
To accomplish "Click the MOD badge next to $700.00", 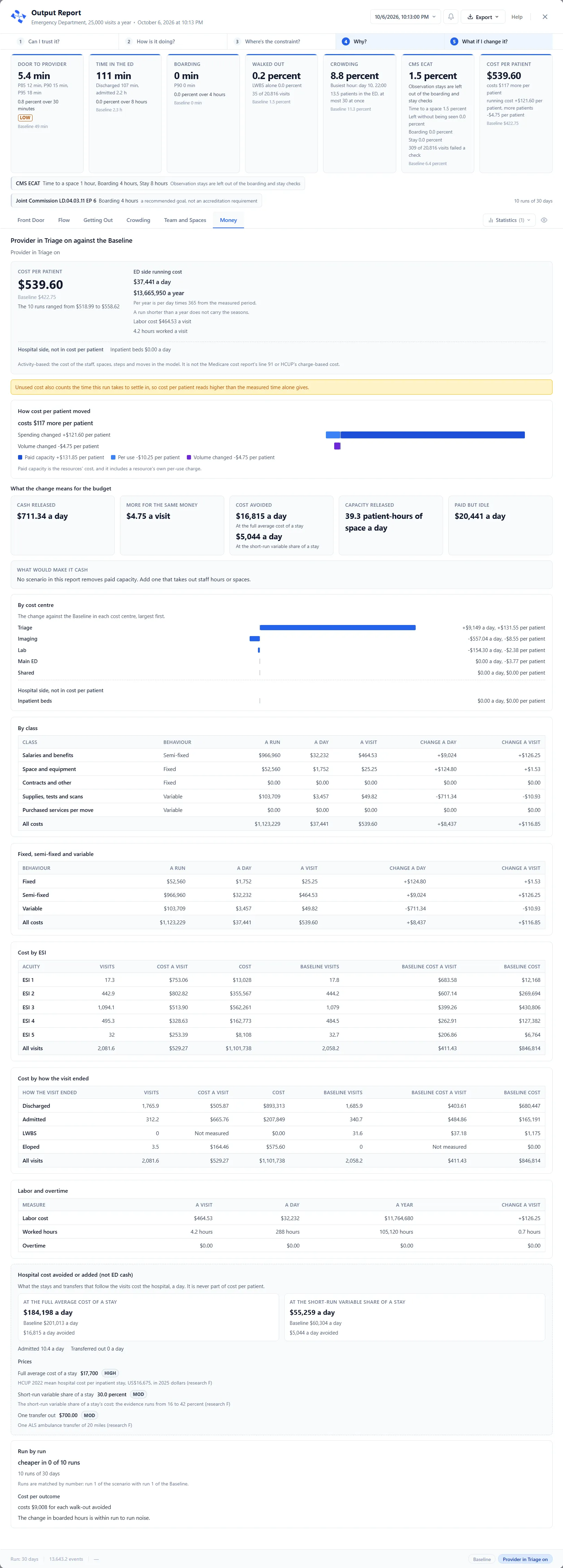I will 89,1415.
